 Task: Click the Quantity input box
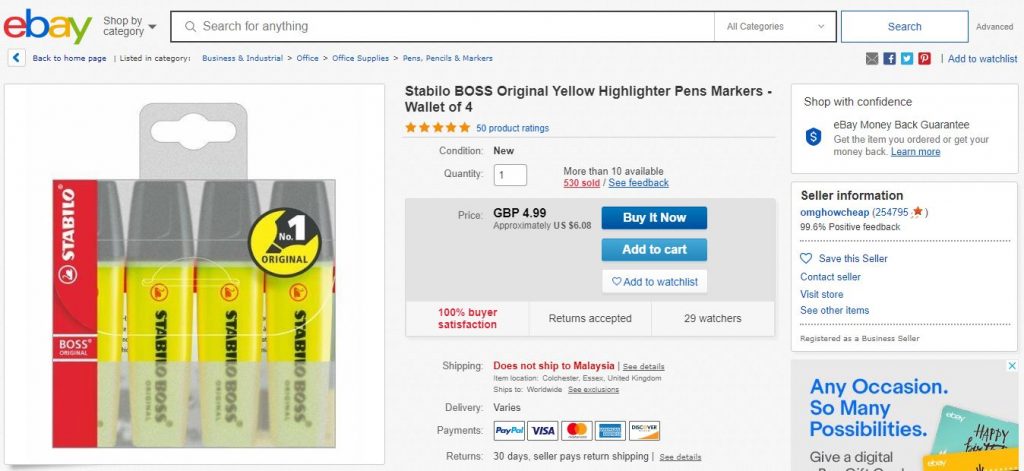coord(511,175)
